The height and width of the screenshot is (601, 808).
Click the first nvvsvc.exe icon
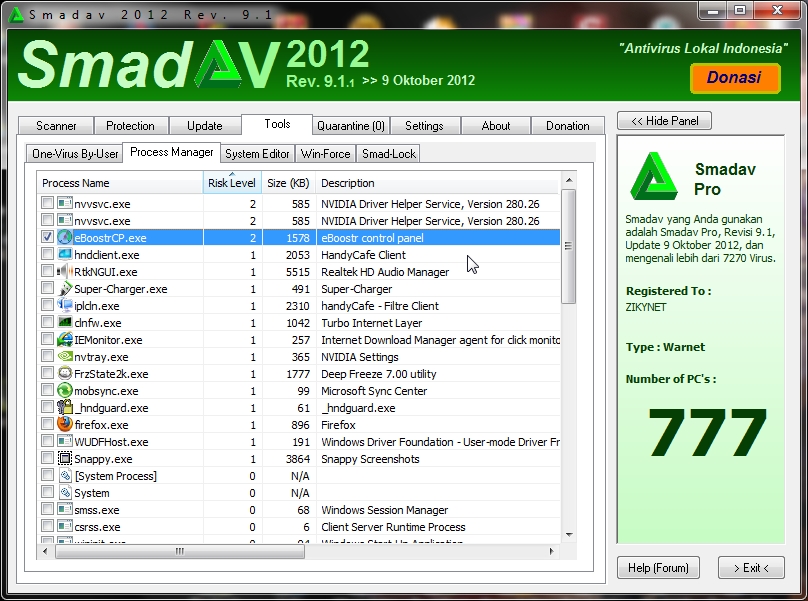tap(64, 203)
